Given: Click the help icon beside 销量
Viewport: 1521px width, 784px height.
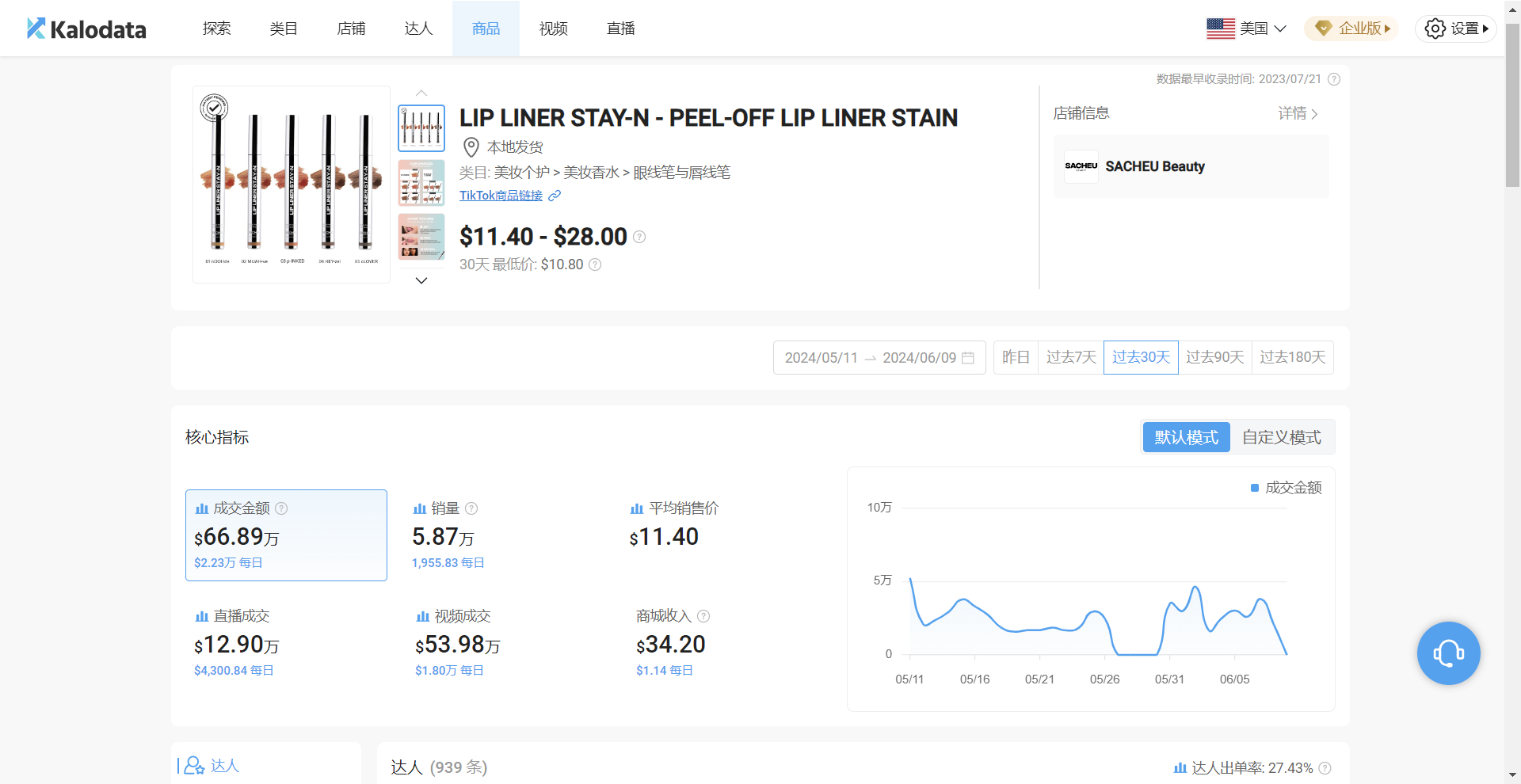Looking at the screenshot, I should pyautogui.click(x=471, y=508).
